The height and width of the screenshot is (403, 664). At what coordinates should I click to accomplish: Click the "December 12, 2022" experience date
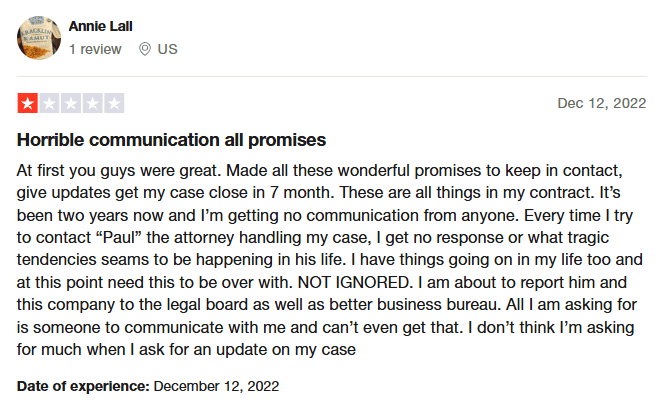tap(217, 385)
